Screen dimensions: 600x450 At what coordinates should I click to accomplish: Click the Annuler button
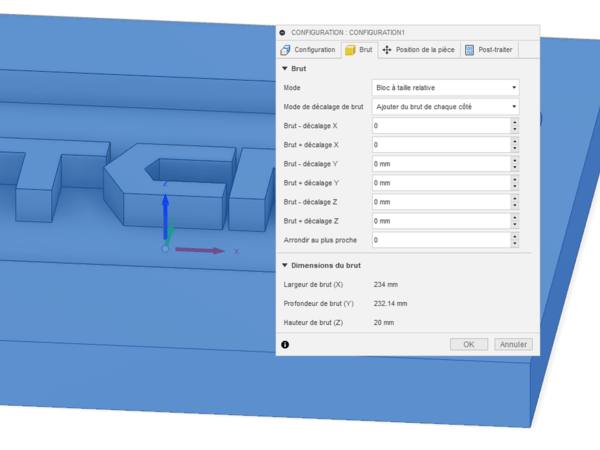tap(513, 344)
